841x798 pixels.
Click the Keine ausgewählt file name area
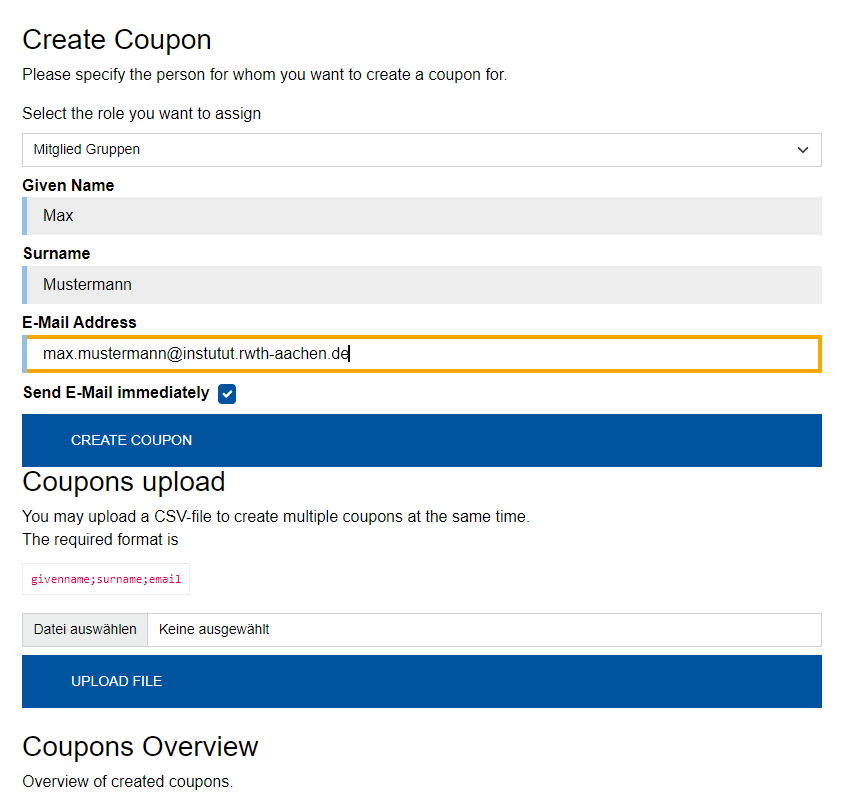coord(484,630)
